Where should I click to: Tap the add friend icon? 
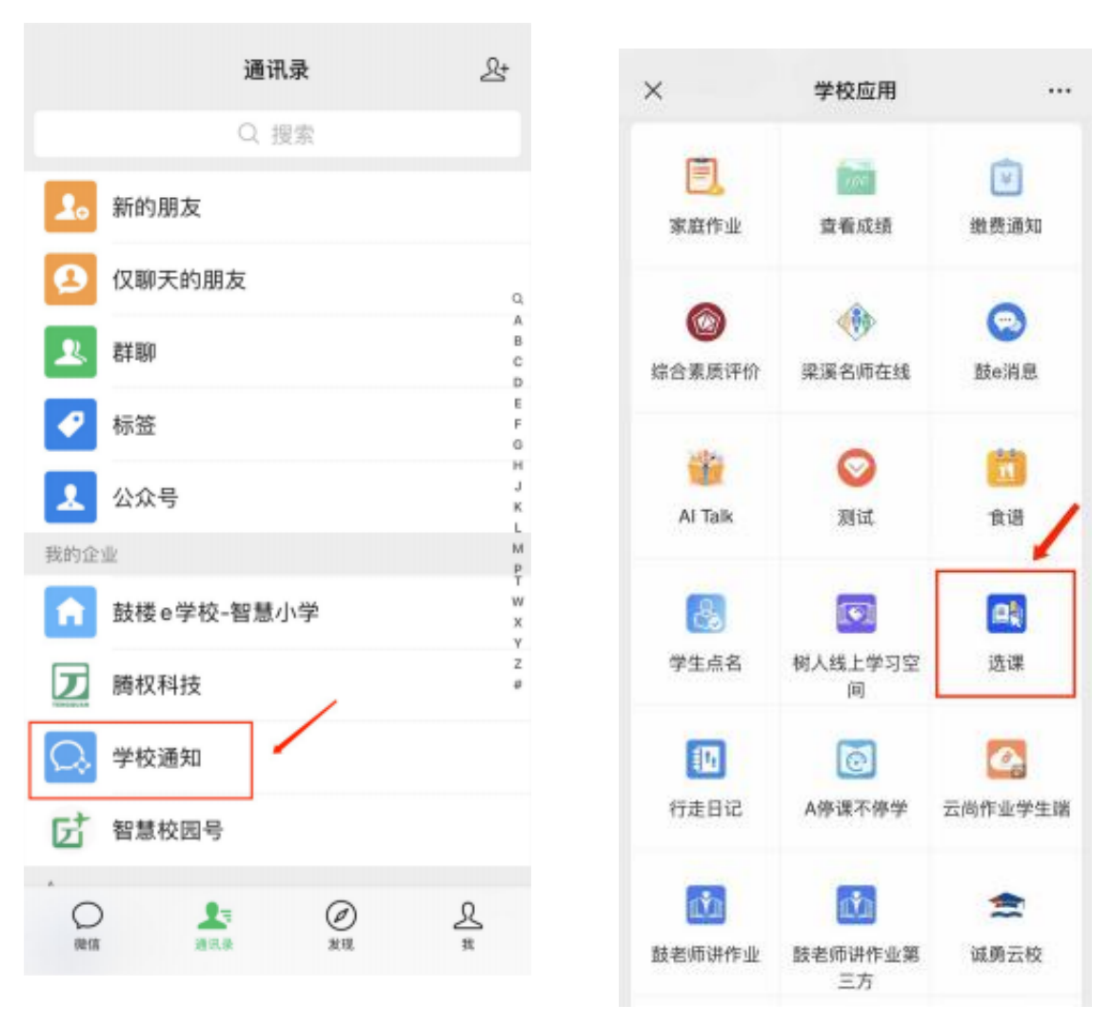coord(494,70)
